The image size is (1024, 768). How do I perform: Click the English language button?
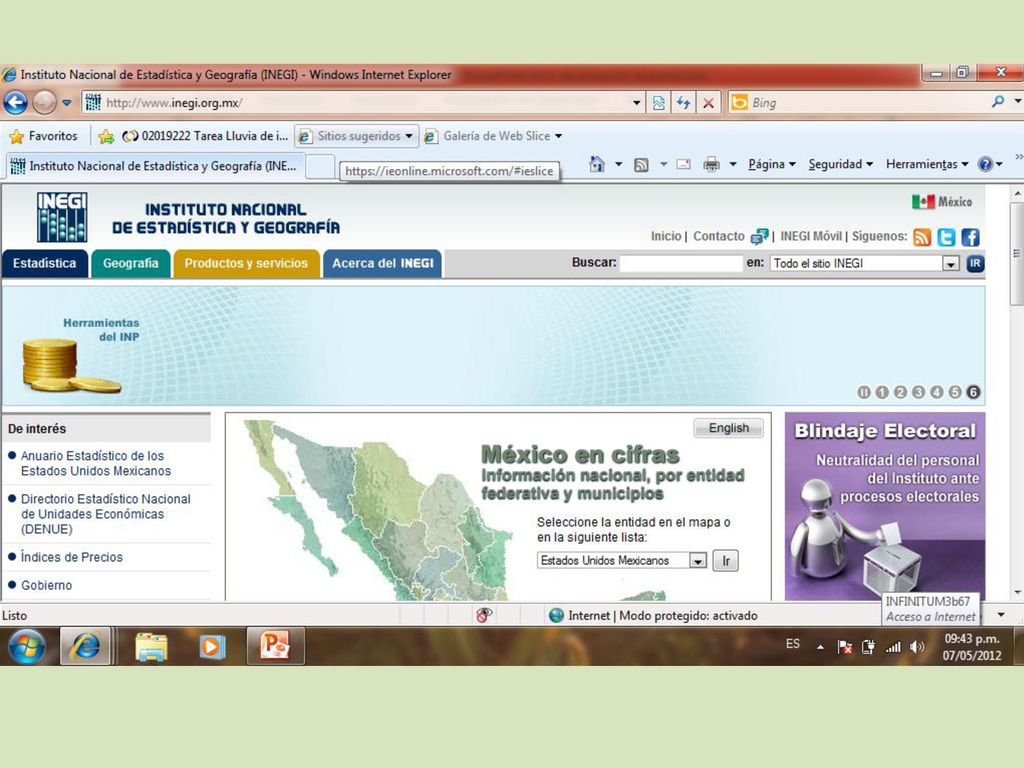[729, 428]
